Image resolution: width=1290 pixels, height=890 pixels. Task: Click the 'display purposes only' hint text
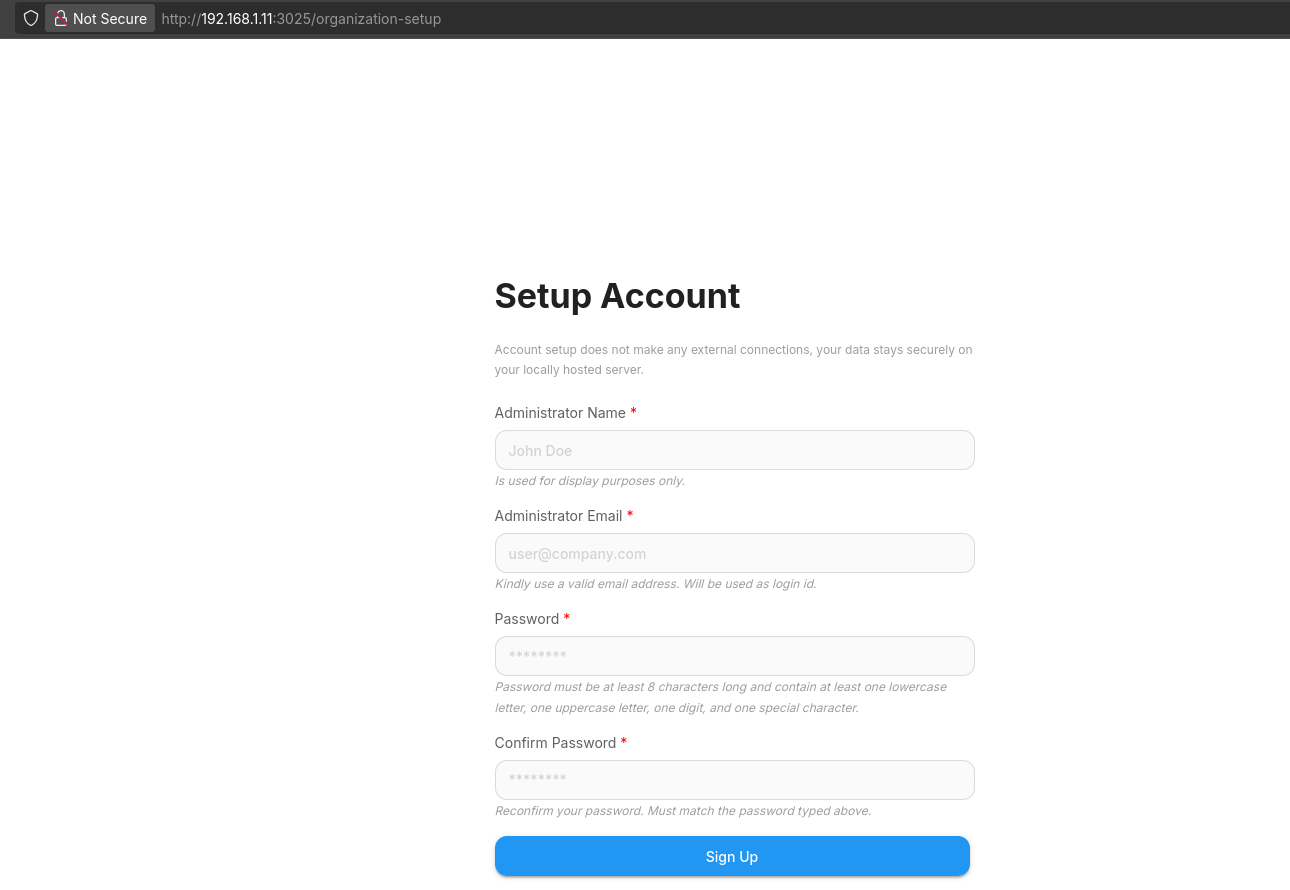(590, 481)
